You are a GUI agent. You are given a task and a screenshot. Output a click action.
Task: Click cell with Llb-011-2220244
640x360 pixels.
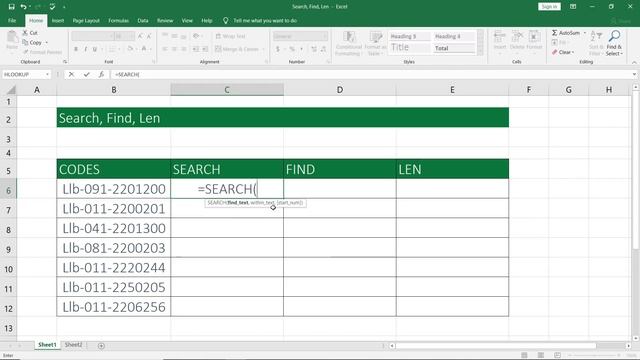click(113, 267)
